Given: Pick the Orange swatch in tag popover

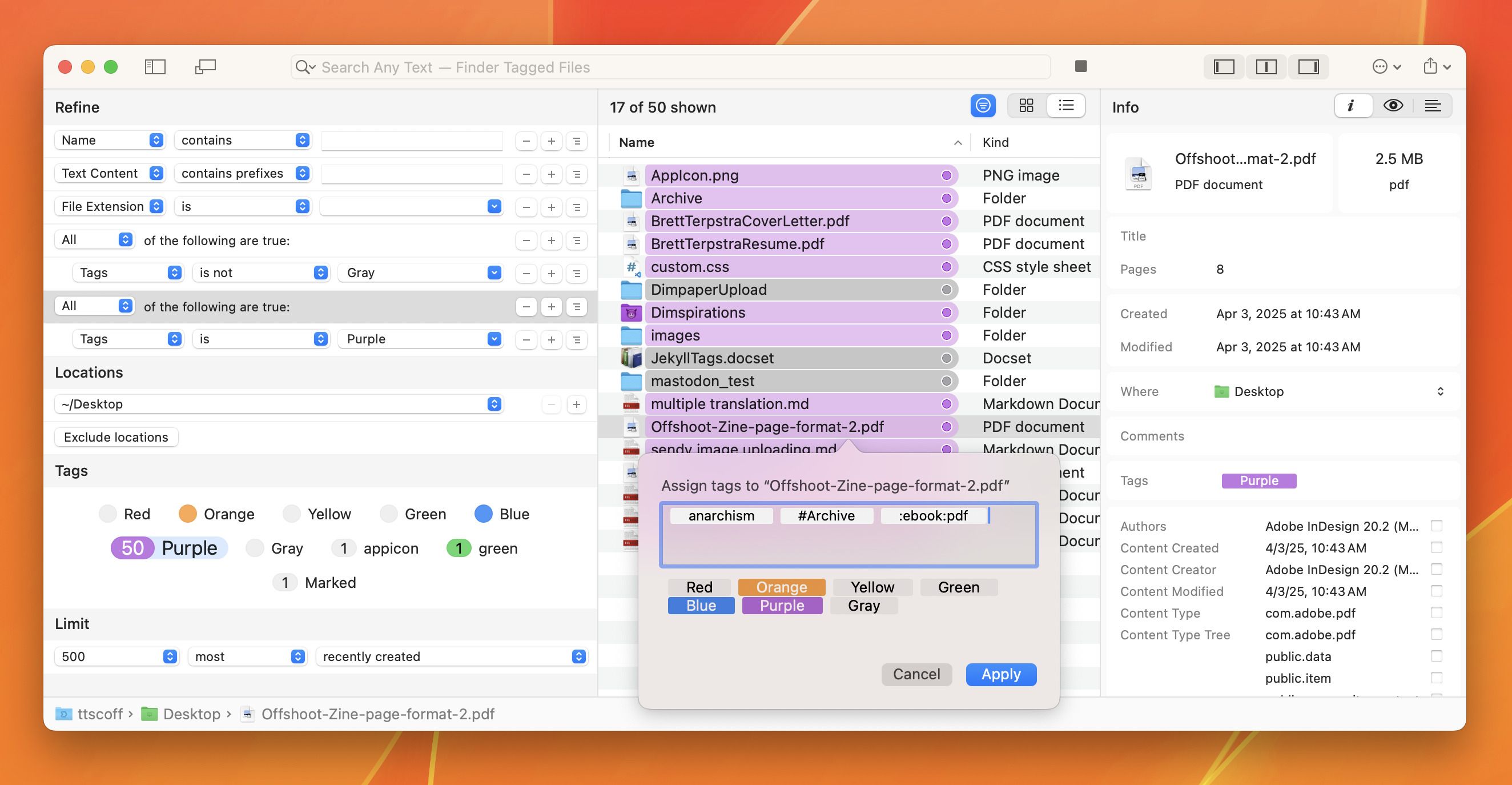Looking at the screenshot, I should (781, 587).
